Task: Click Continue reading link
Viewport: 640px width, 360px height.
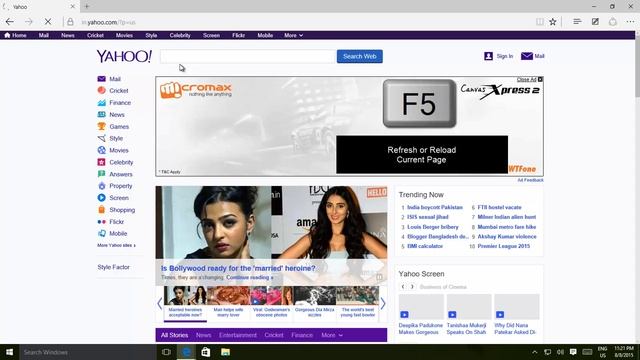Action: pos(249,278)
